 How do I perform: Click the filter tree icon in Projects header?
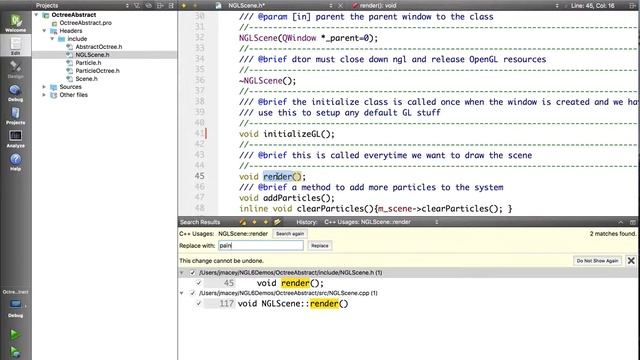[x=137, y=5]
